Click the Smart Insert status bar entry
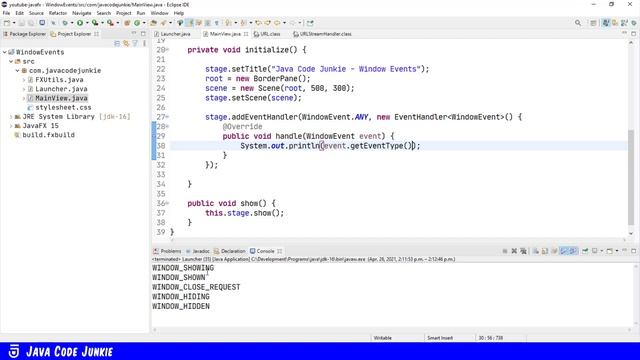 (440, 338)
